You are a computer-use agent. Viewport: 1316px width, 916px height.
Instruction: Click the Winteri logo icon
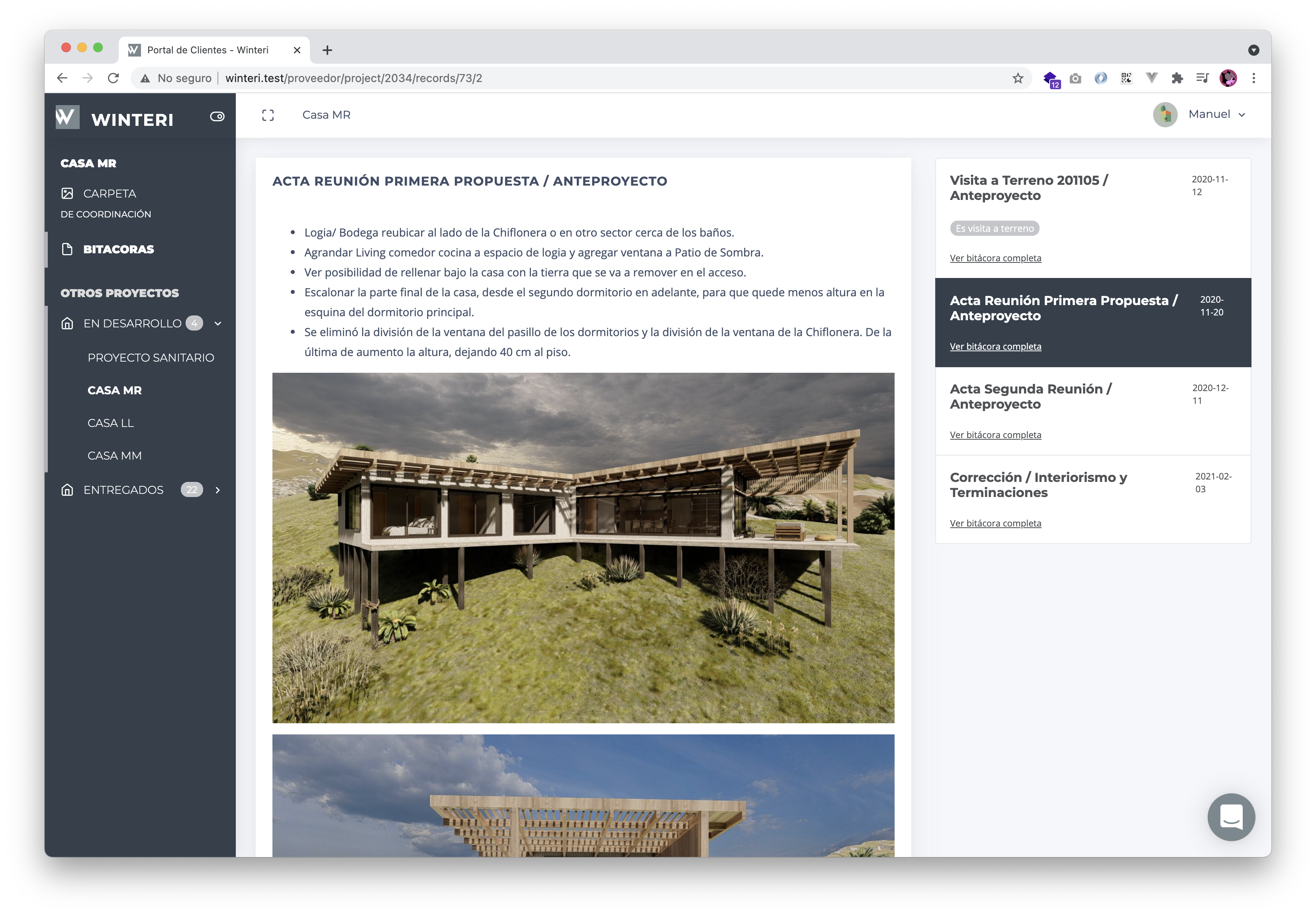click(68, 117)
